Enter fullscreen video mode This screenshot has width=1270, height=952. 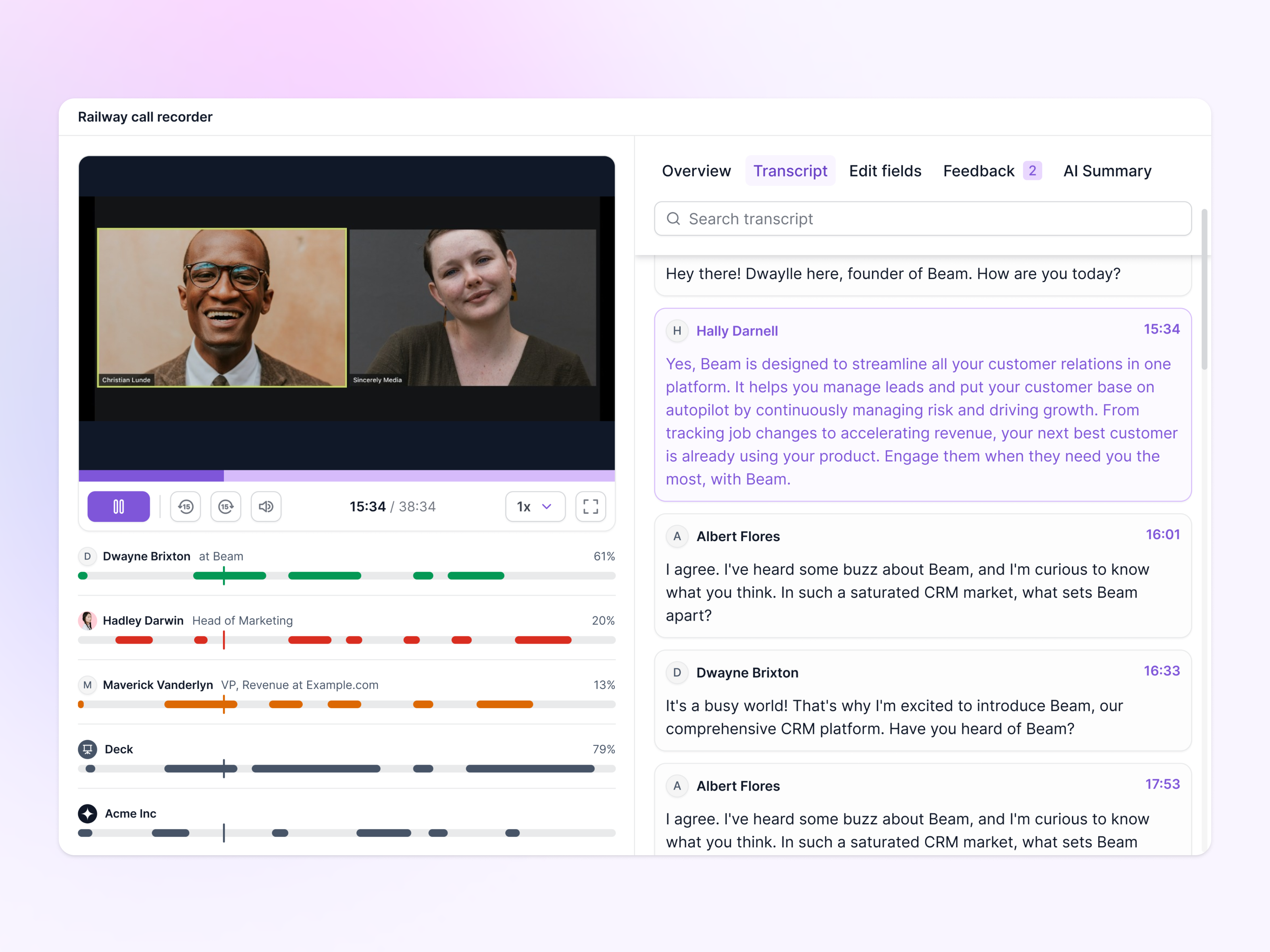click(590, 507)
